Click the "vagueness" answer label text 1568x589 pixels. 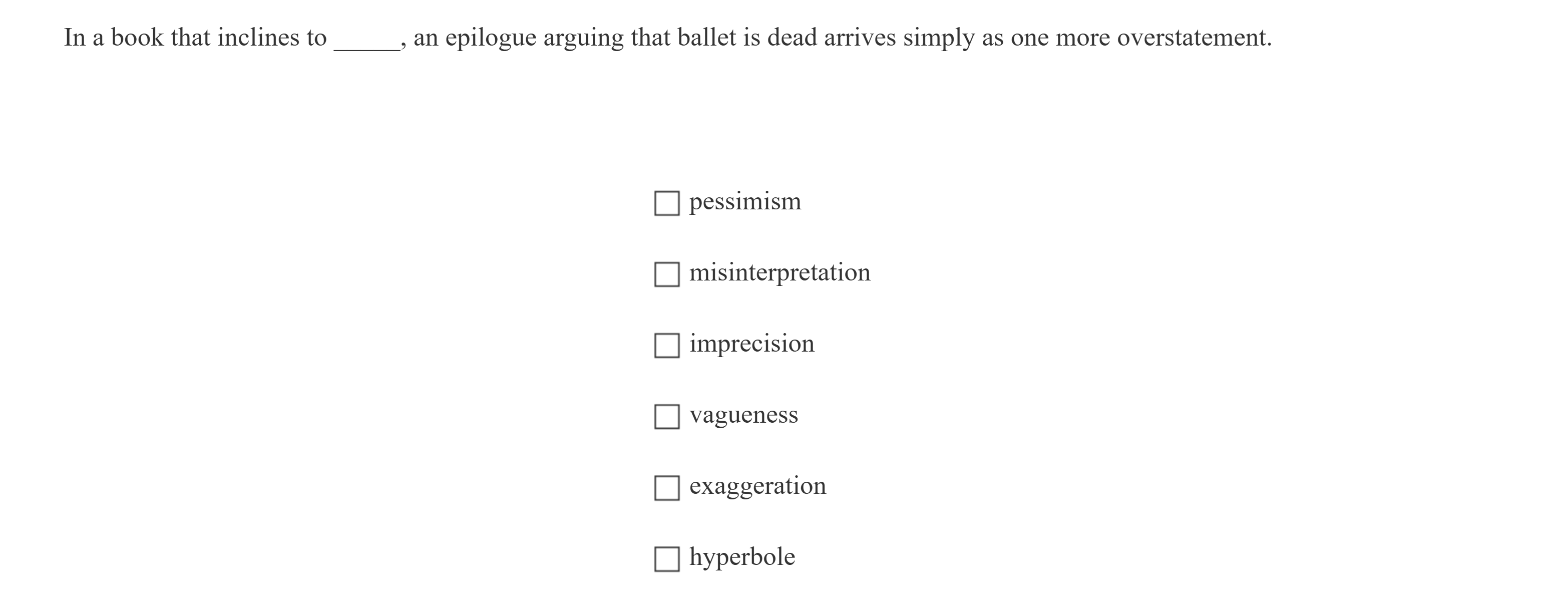click(743, 415)
